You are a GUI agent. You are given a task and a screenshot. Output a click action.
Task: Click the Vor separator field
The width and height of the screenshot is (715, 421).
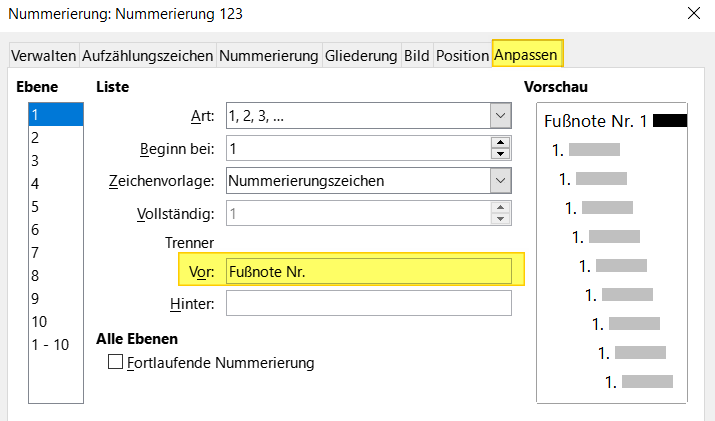[x=368, y=271]
